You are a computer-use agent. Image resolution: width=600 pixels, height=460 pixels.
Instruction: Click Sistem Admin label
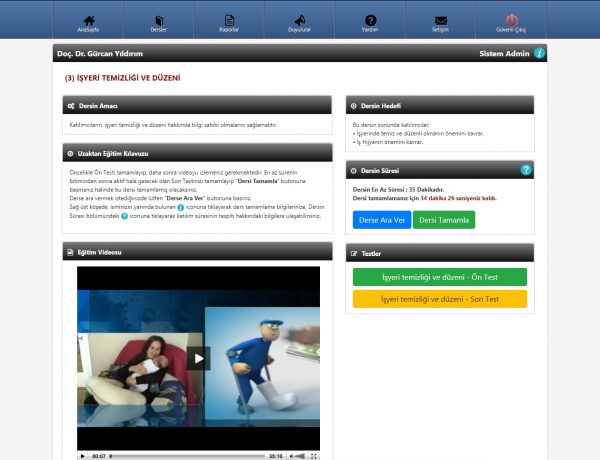504,54
